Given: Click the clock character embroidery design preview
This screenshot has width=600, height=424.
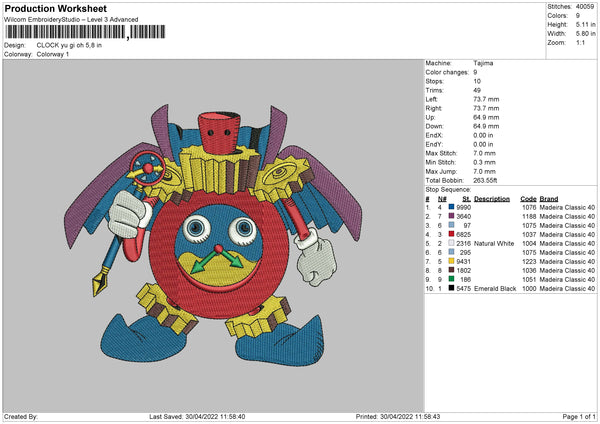Looking at the screenshot, I should (213, 234).
